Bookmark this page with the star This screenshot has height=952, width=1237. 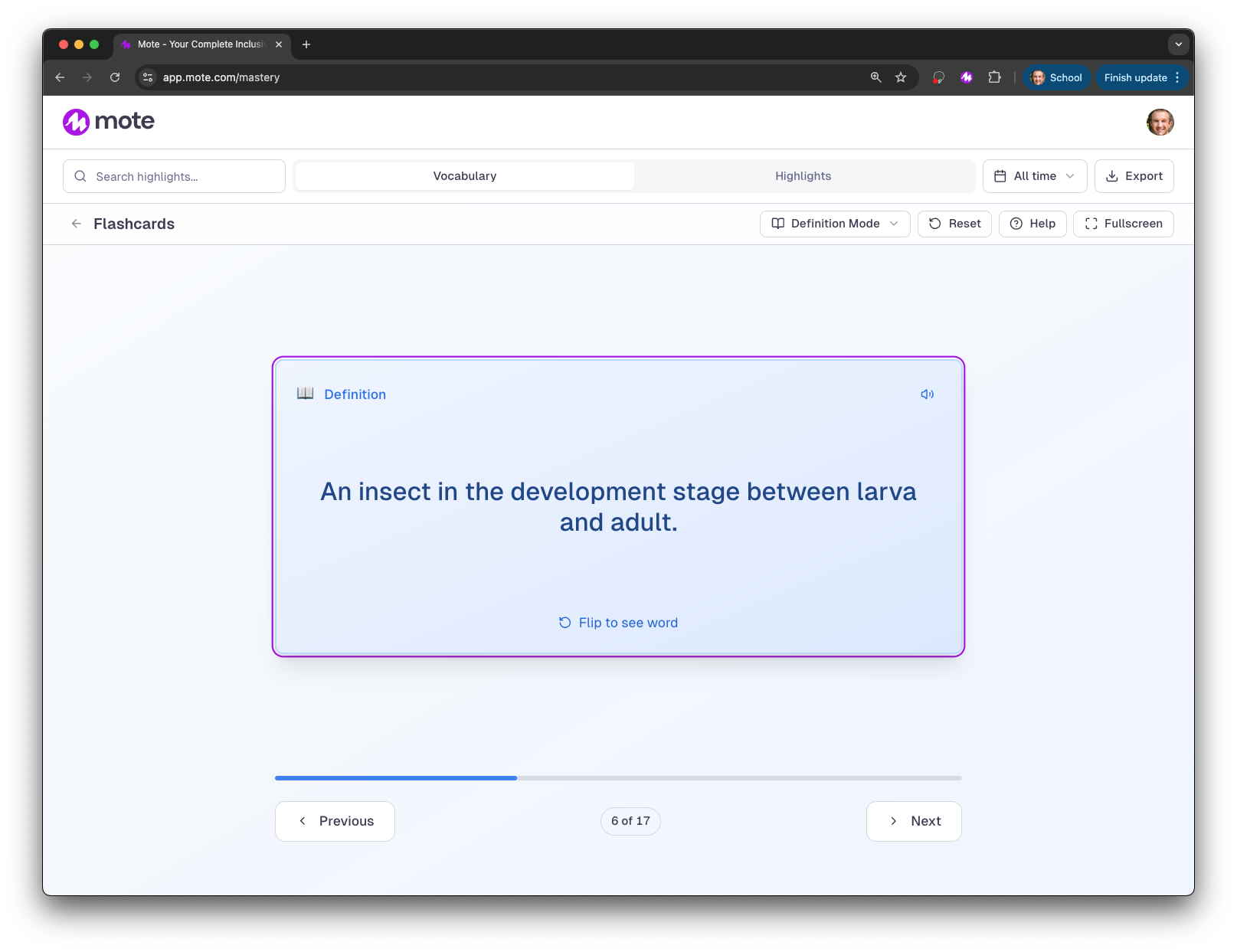tap(901, 77)
